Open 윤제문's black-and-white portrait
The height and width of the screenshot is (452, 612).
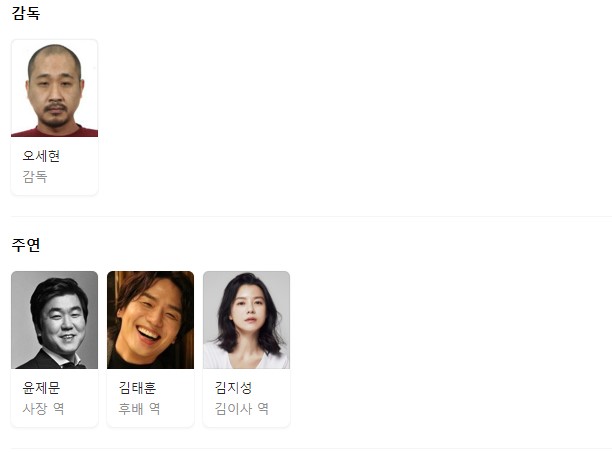coord(54,320)
